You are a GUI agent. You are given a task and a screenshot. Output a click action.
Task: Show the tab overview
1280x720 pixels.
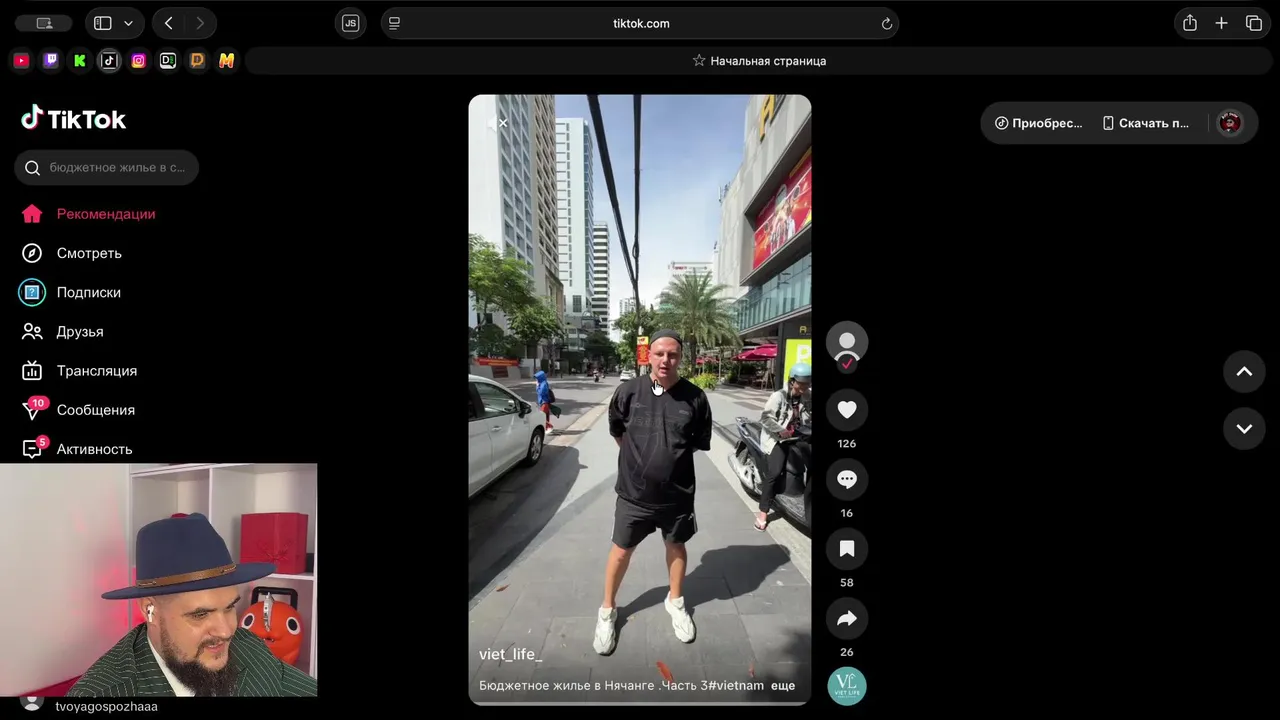pyautogui.click(x=1253, y=23)
